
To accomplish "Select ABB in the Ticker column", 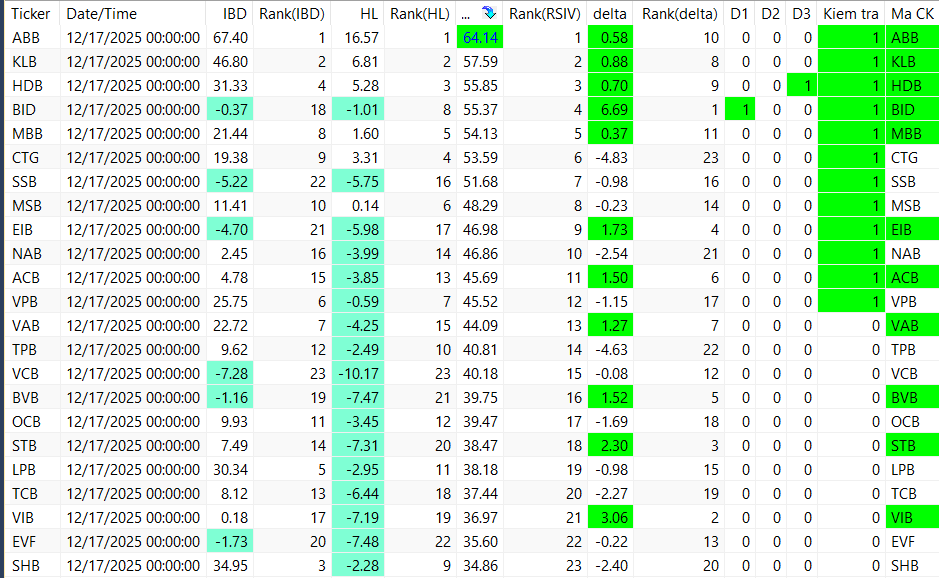I will pos(26,38).
